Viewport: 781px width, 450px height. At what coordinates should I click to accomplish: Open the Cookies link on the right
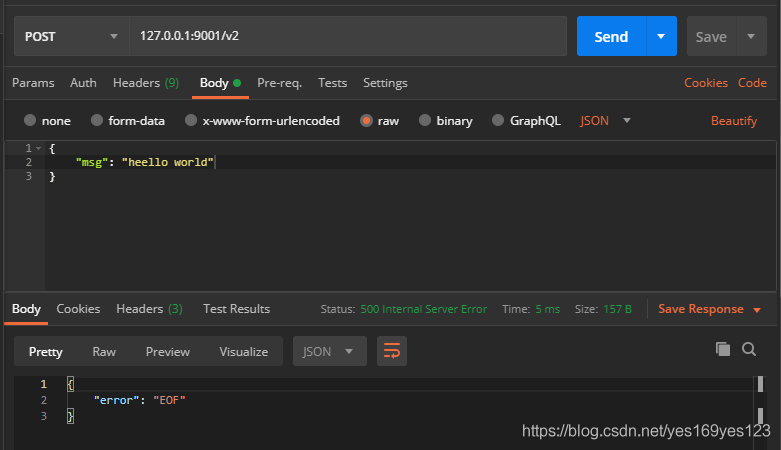705,83
